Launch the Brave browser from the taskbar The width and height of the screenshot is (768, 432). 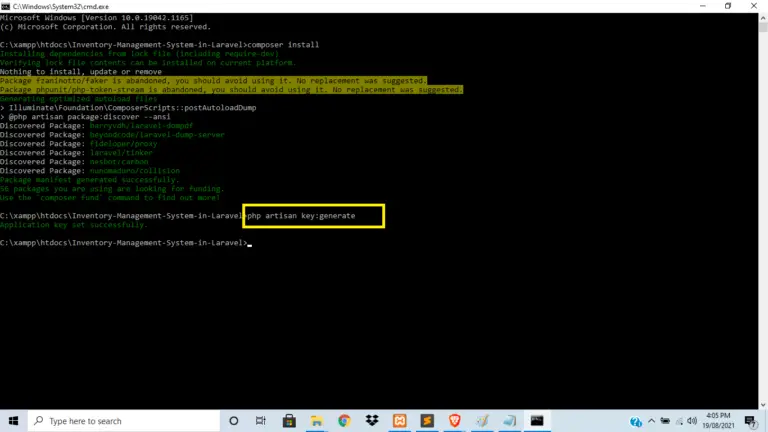454,421
